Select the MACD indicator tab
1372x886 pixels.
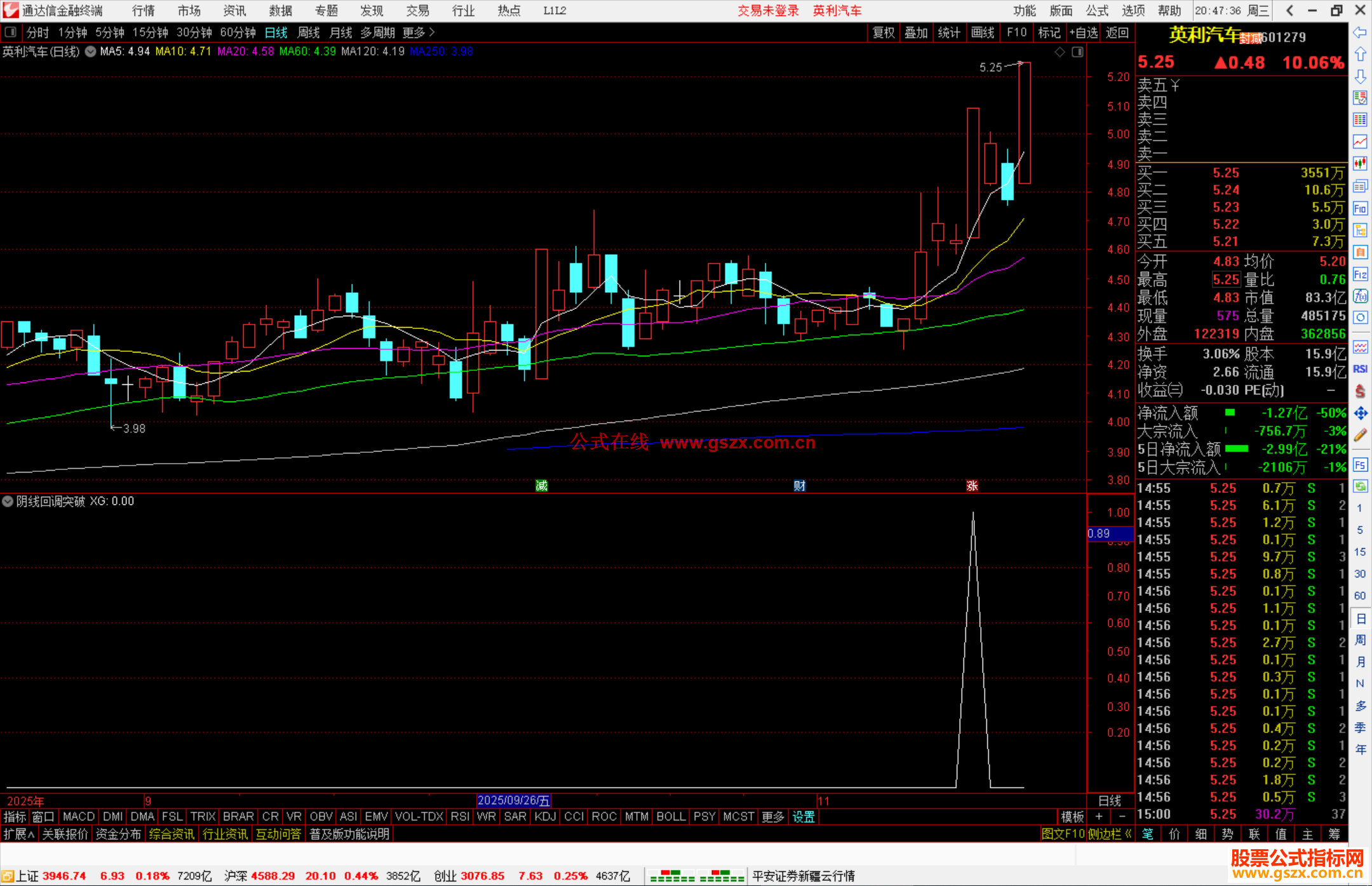pos(79,817)
